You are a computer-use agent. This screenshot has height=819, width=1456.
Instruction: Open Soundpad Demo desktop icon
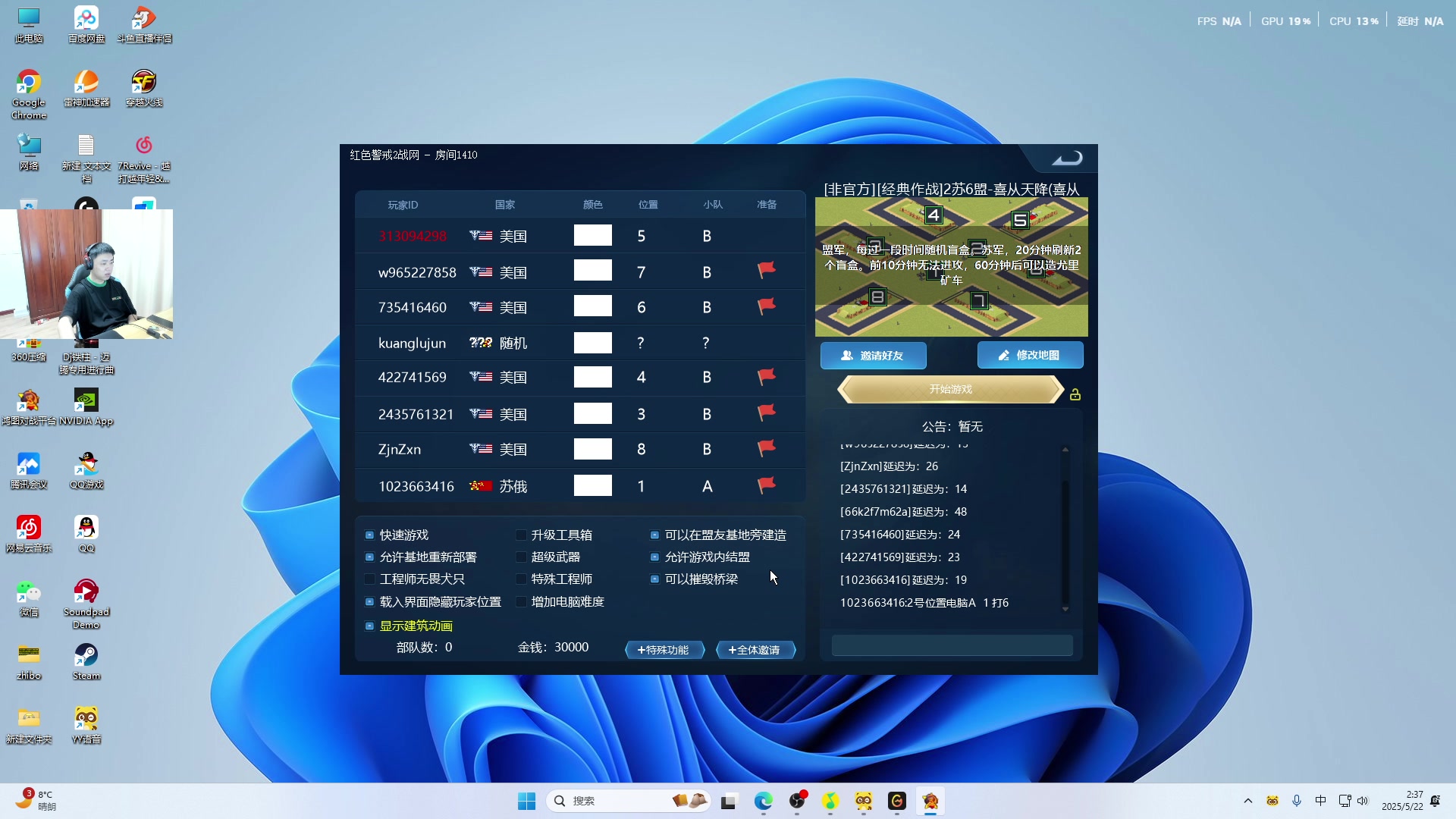click(86, 604)
